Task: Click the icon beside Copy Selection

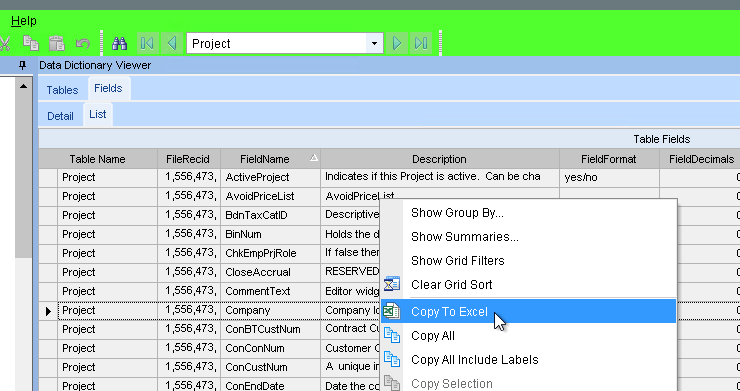Action: click(392, 383)
